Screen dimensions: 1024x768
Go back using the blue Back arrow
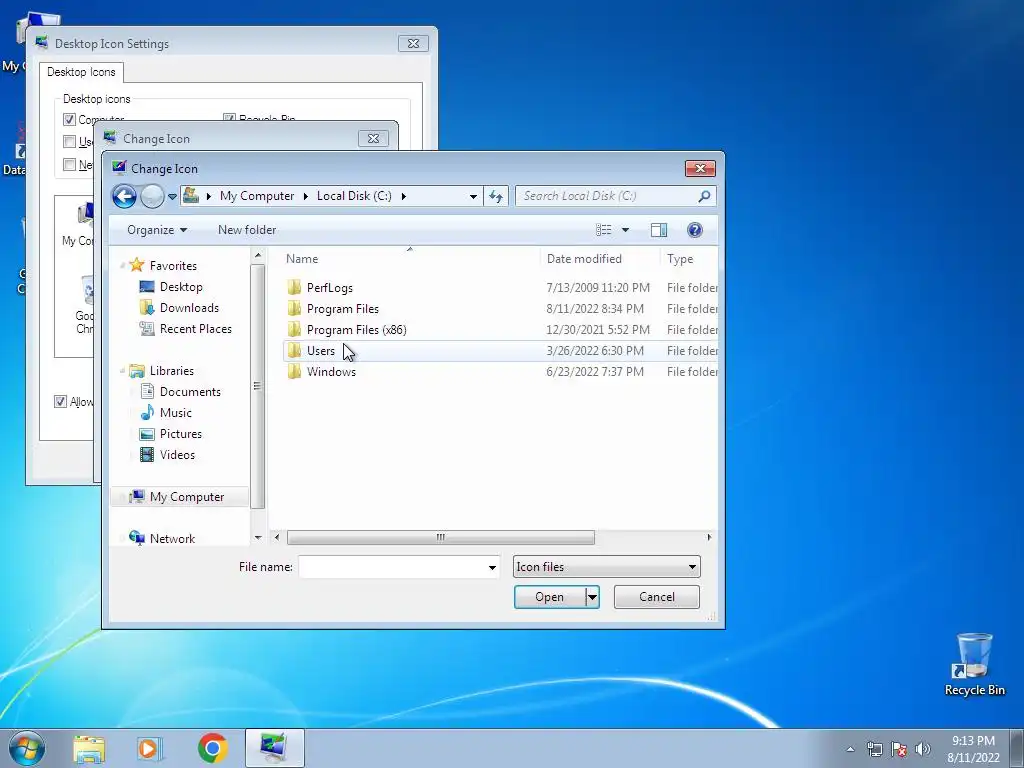pos(124,196)
